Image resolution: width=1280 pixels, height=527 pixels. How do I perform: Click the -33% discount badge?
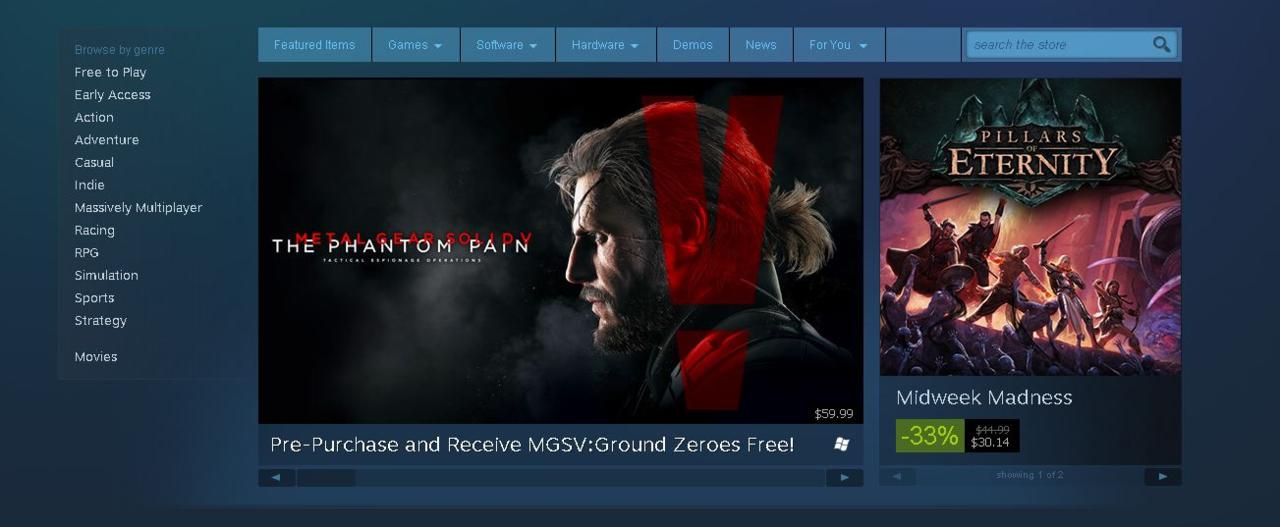click(929, 436)
